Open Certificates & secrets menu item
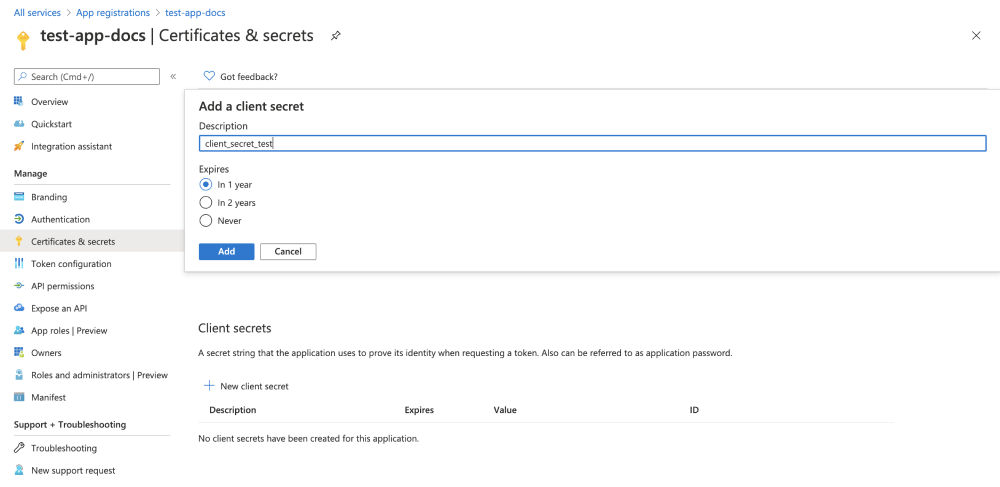The width and height of the screenshot is (1000, 487). coord(73,242)
